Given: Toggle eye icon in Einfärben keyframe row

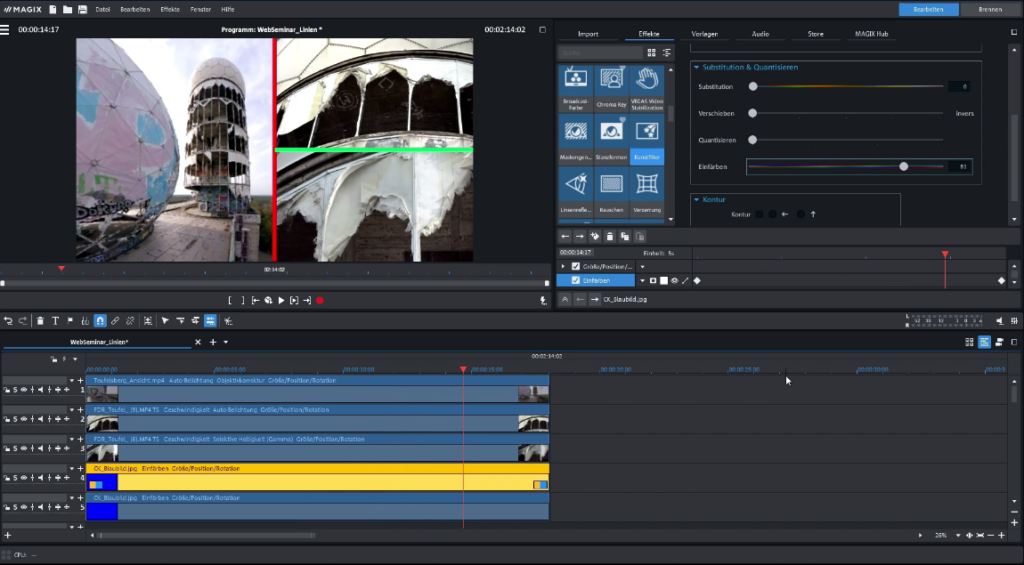Looking at the screenshot, I should point(675,280).
